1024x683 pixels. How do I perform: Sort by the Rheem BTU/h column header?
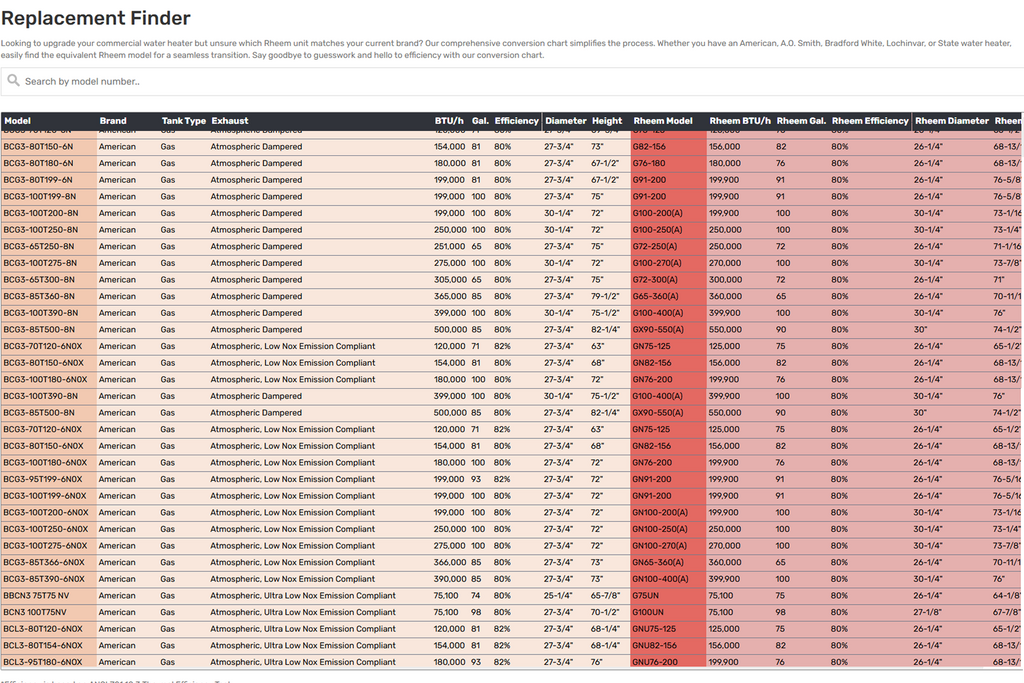(x=740, y=121)
